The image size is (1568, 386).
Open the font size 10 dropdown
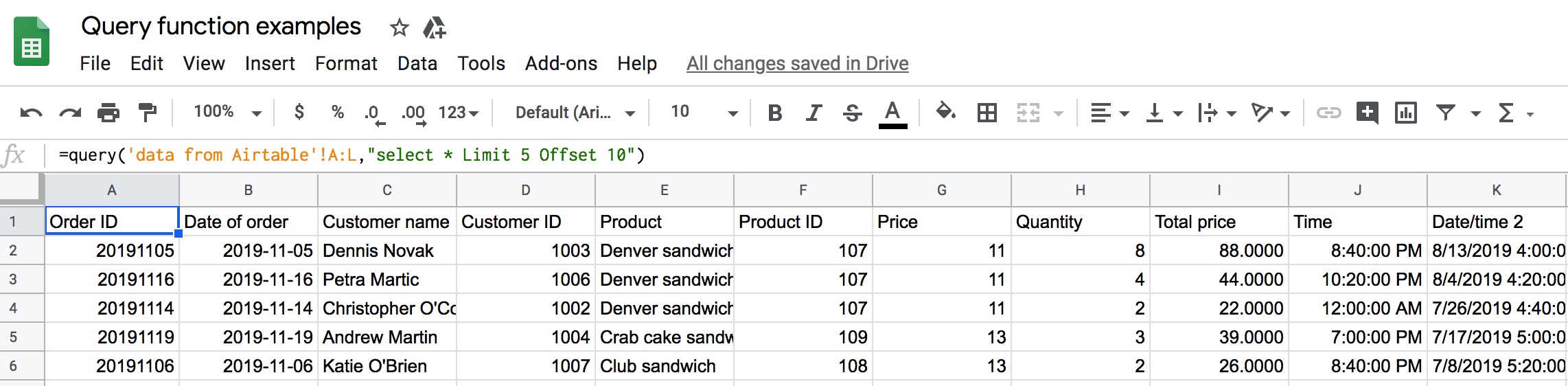704,112
